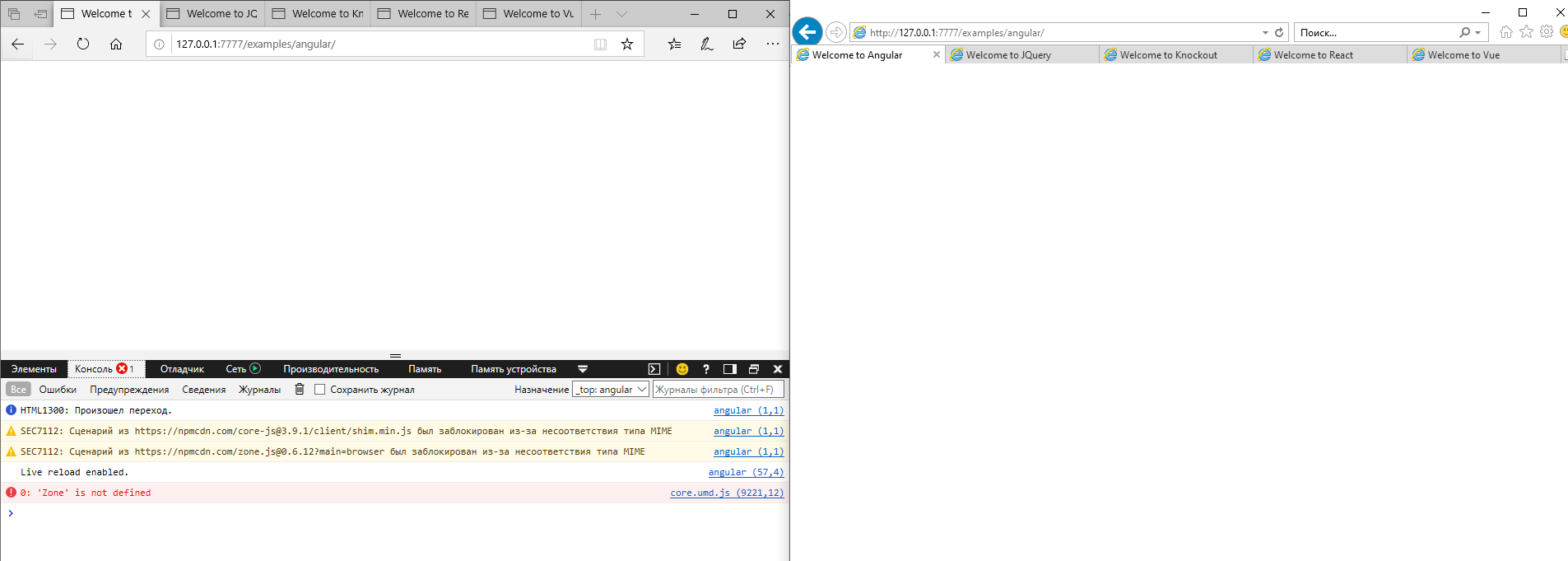Go back in the Edge browser
This screenshot has height=561, width=1568.
pos(17,44)
